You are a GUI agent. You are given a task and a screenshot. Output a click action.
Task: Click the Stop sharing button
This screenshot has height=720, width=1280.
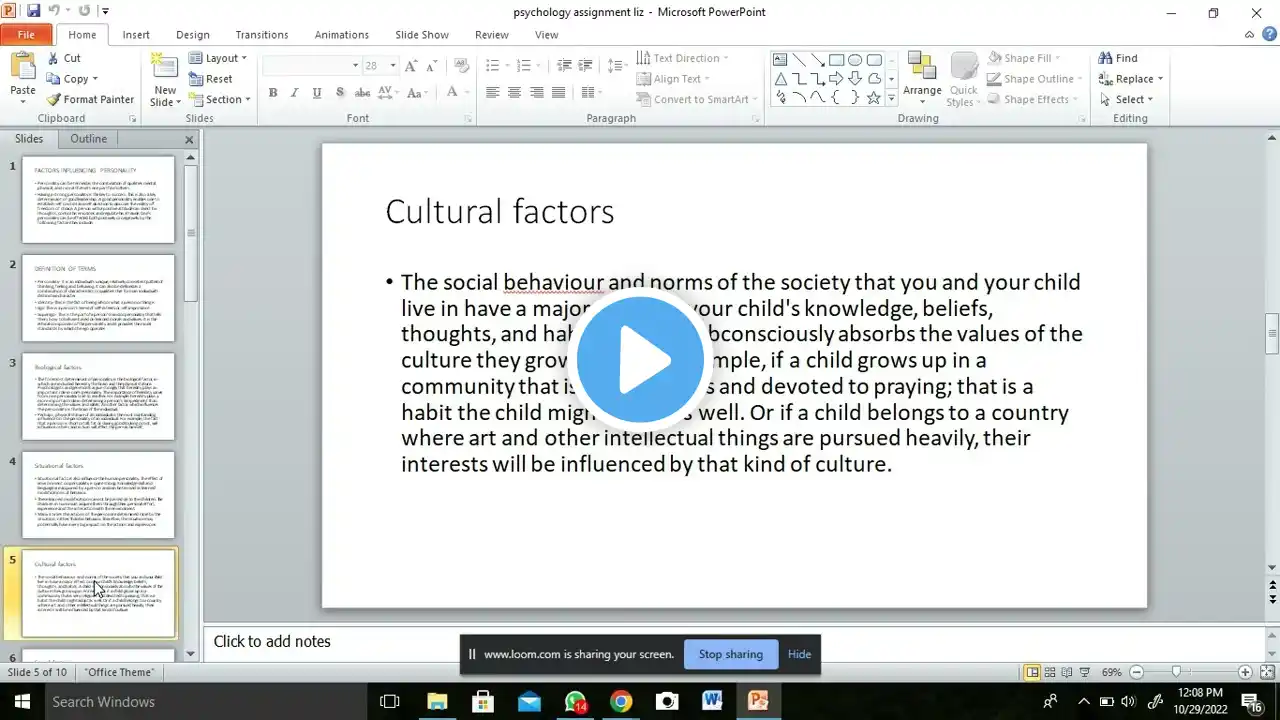pos(730,654)
